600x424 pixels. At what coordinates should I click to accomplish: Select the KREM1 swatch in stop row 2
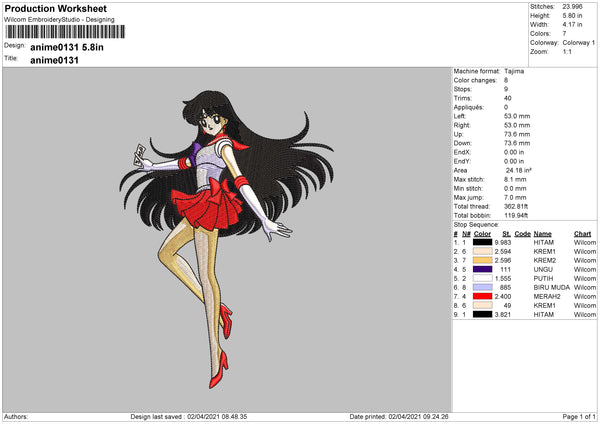coord(482,251)
